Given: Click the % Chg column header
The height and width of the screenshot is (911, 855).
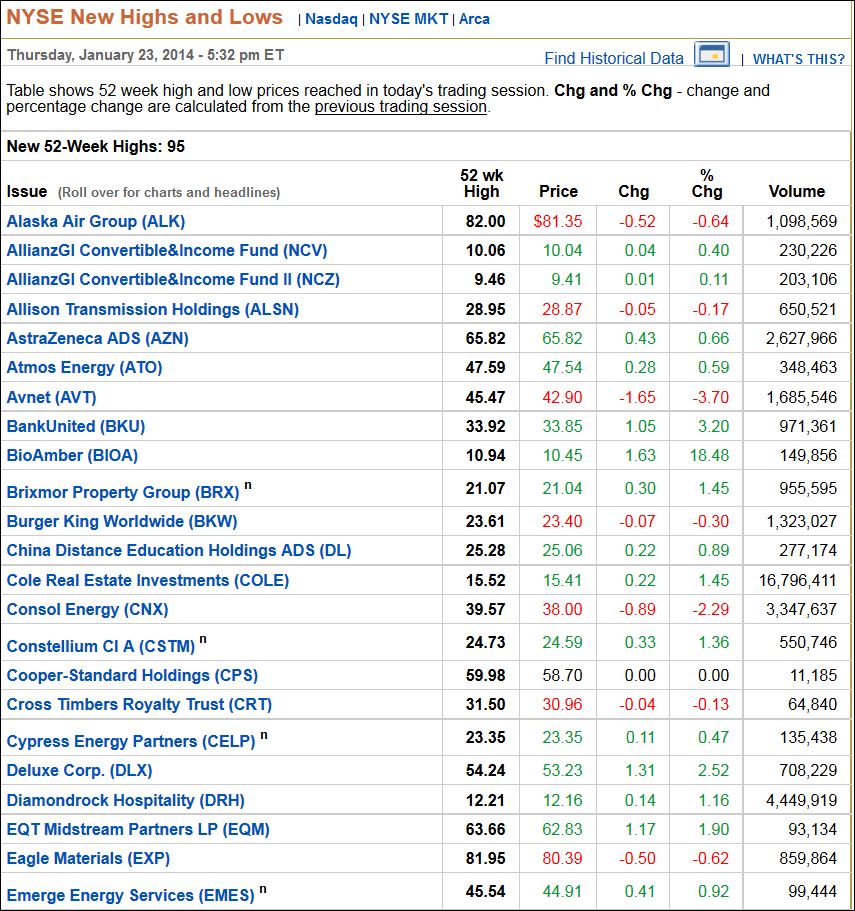Looking at the screenshot, I should tap(707, 184).
